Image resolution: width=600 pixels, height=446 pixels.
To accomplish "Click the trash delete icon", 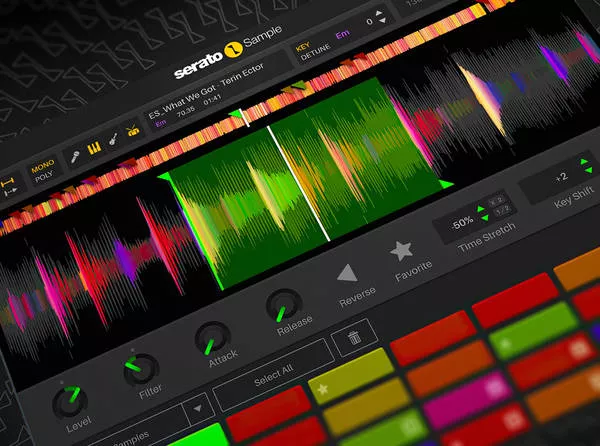I will click(354, 339).
